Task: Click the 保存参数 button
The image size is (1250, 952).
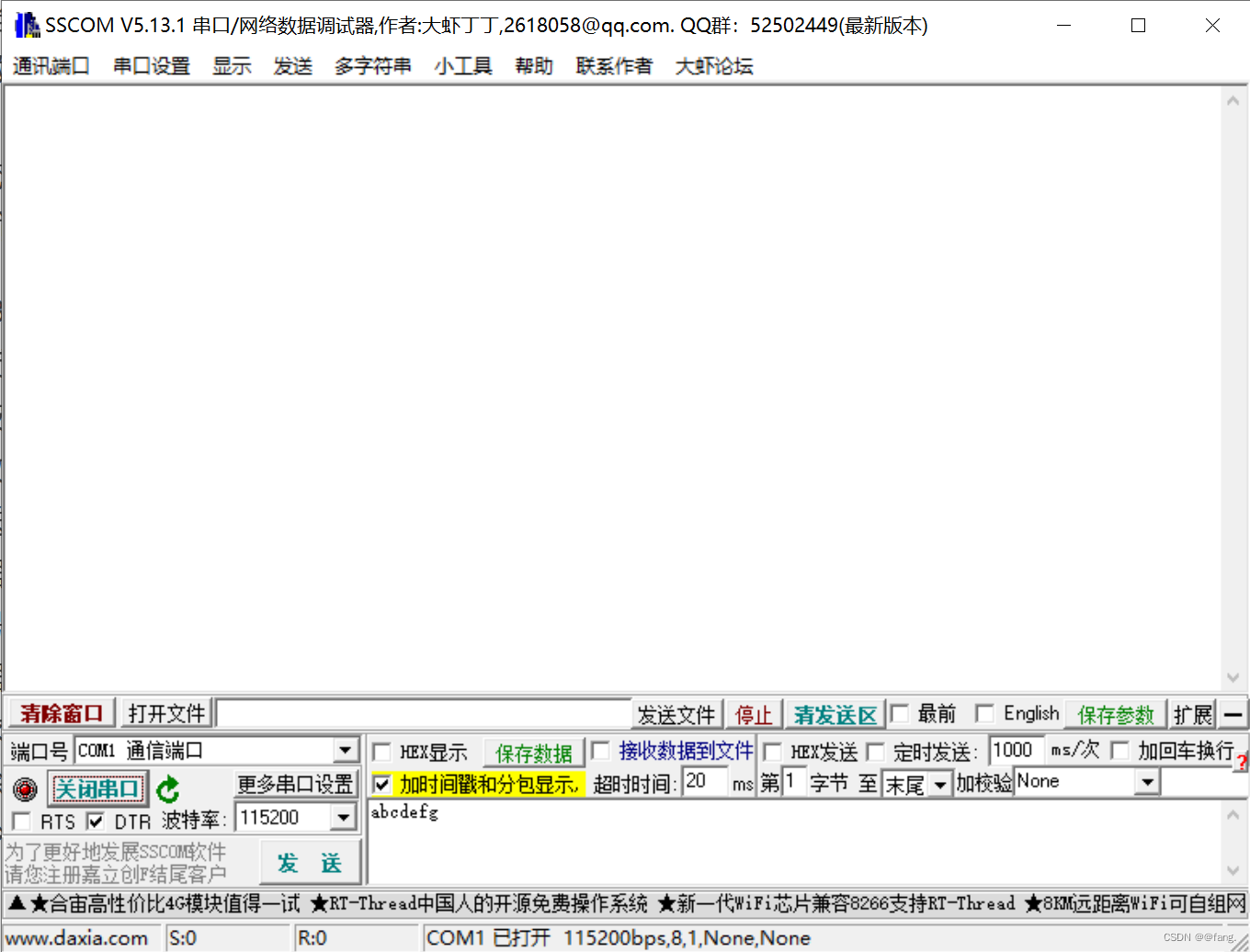Action: click(x=1115, y=714)
